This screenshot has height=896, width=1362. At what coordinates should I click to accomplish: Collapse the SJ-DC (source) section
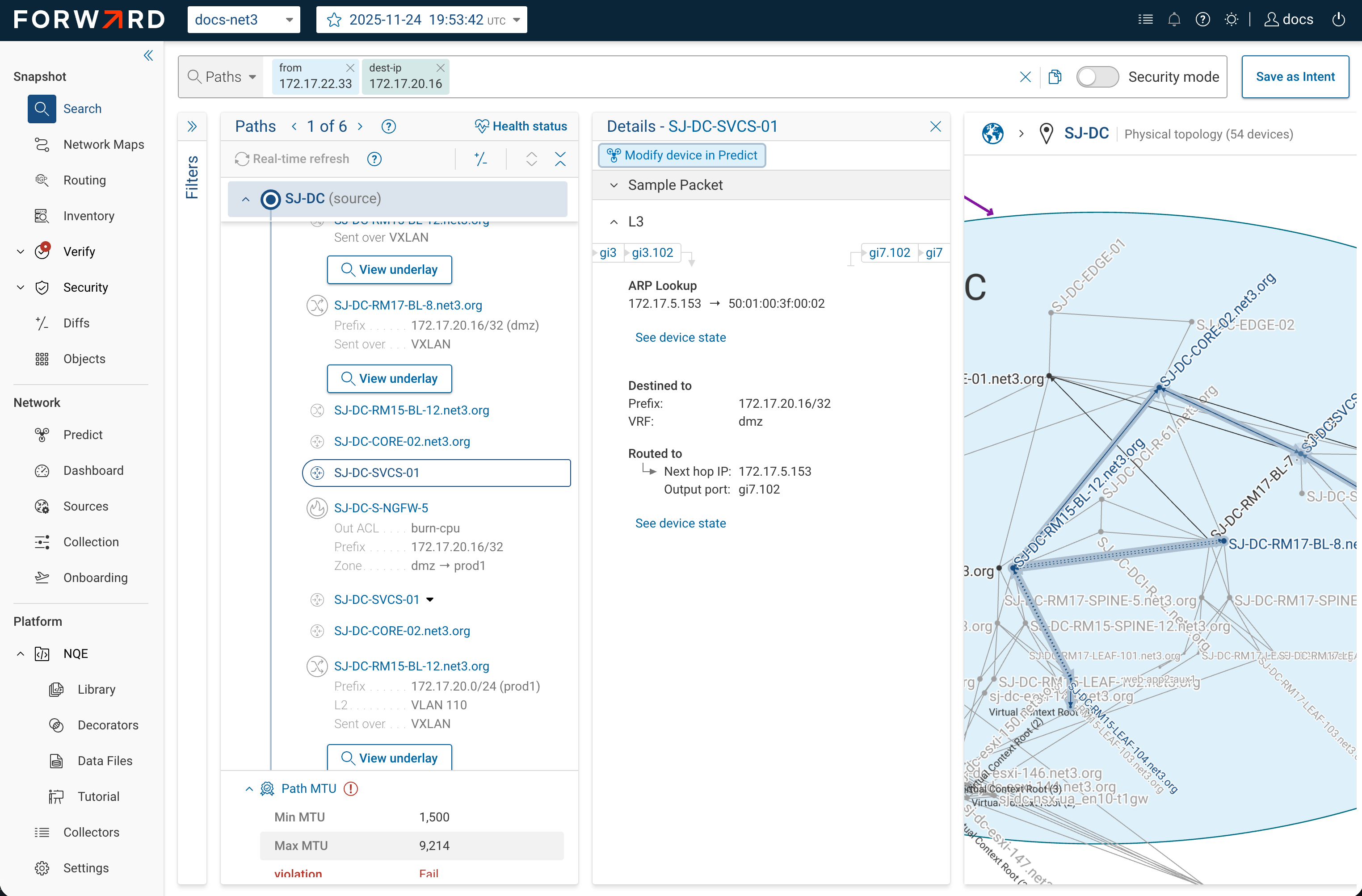(x=245, y=199)
